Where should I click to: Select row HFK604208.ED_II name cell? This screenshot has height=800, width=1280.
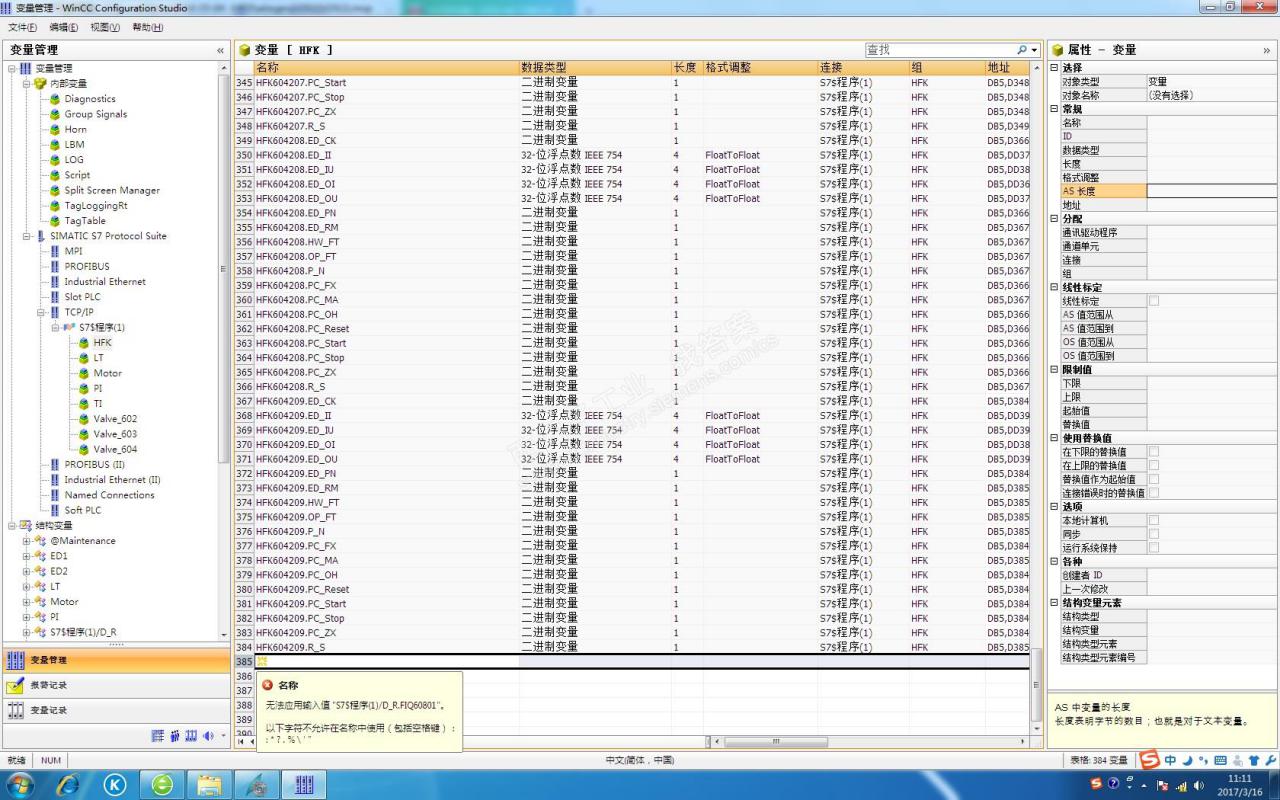coord(387,155)
